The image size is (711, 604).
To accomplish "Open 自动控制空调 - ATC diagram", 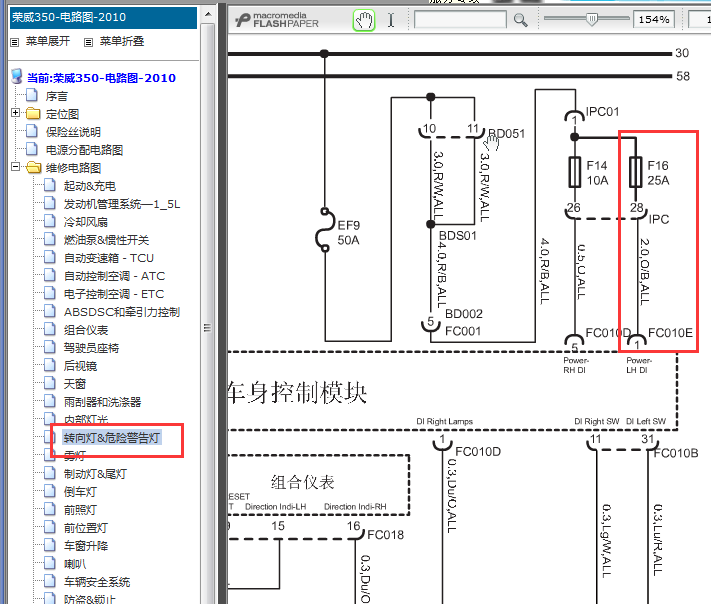I will [114, 276].
